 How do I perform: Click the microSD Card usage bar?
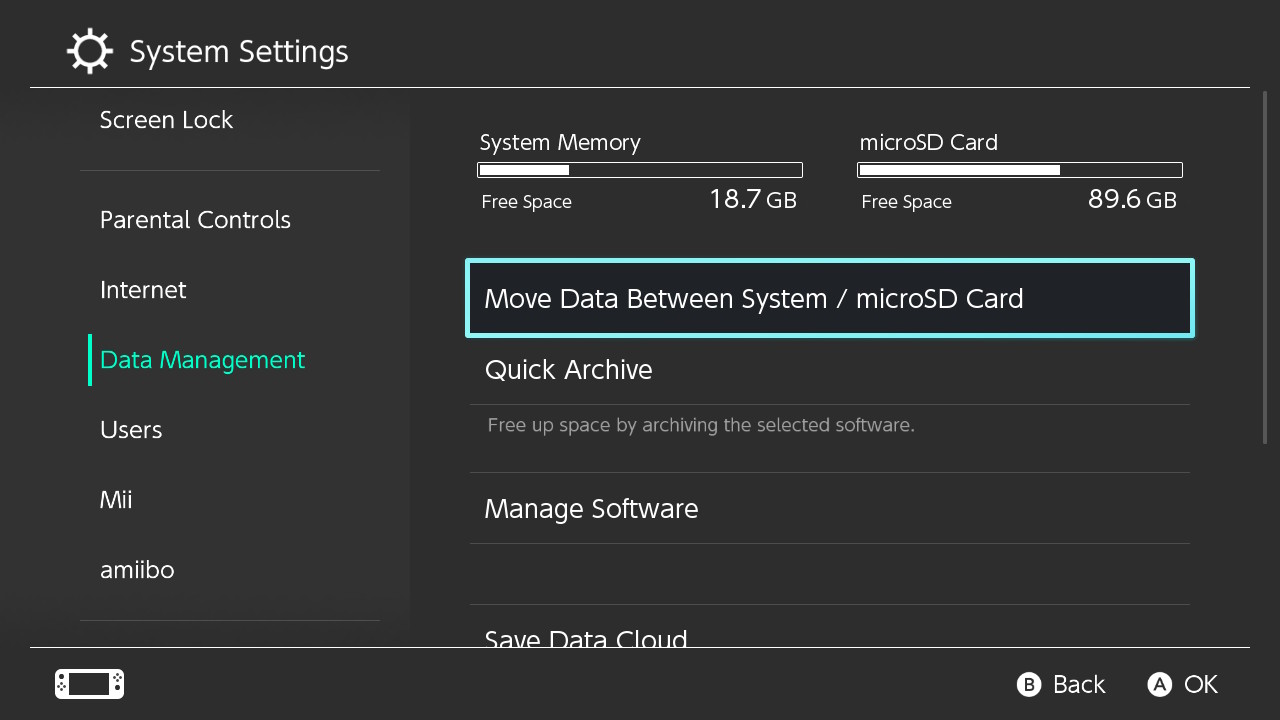click(x=1020, y=170)
